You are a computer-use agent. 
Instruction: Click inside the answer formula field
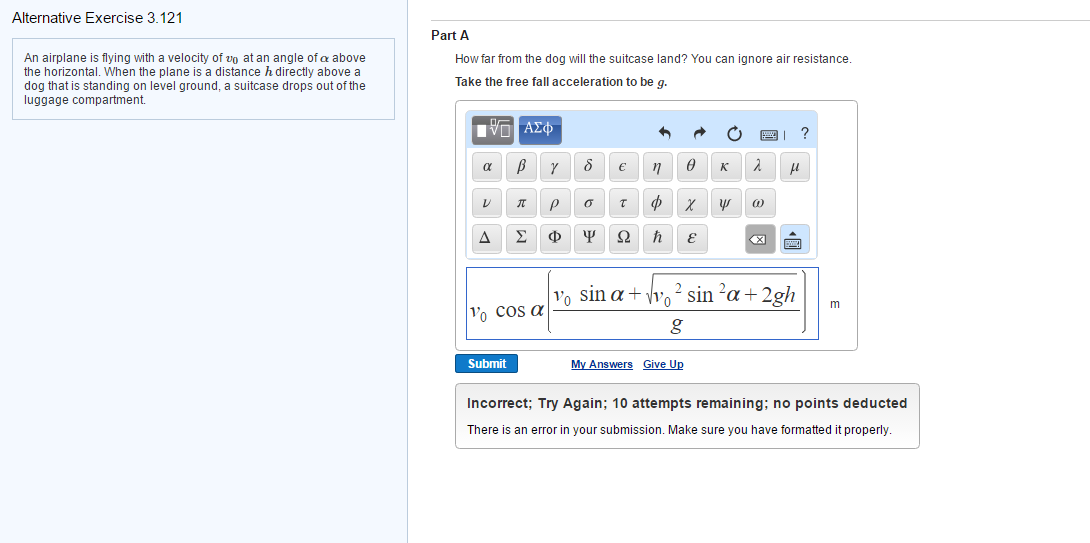pos(642,303)
